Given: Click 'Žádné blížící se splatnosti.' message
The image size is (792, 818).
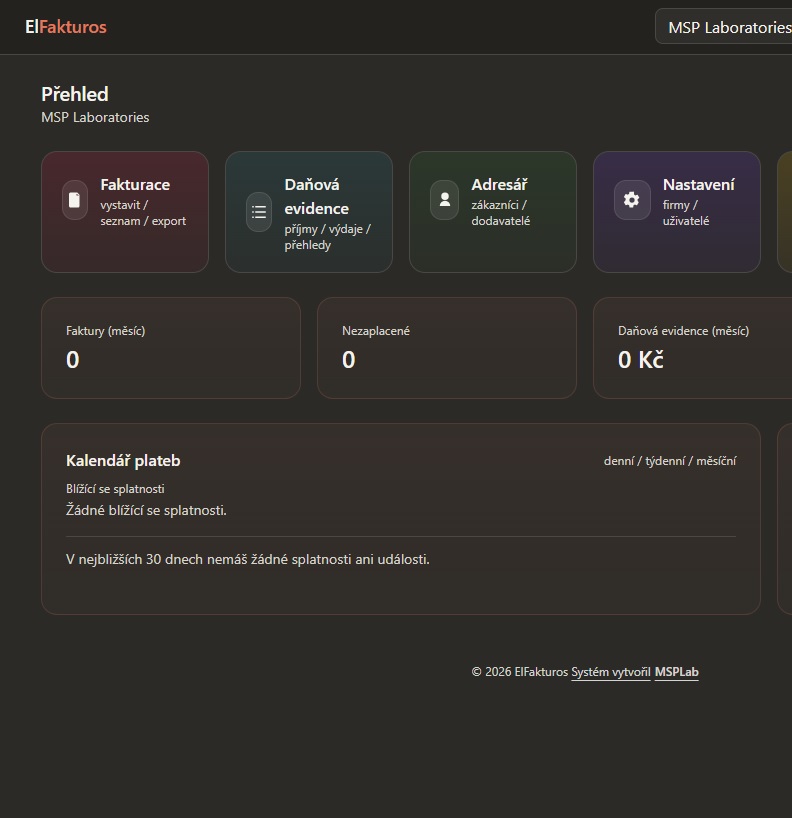Looking at the screenshot, I should coord(147,510).
